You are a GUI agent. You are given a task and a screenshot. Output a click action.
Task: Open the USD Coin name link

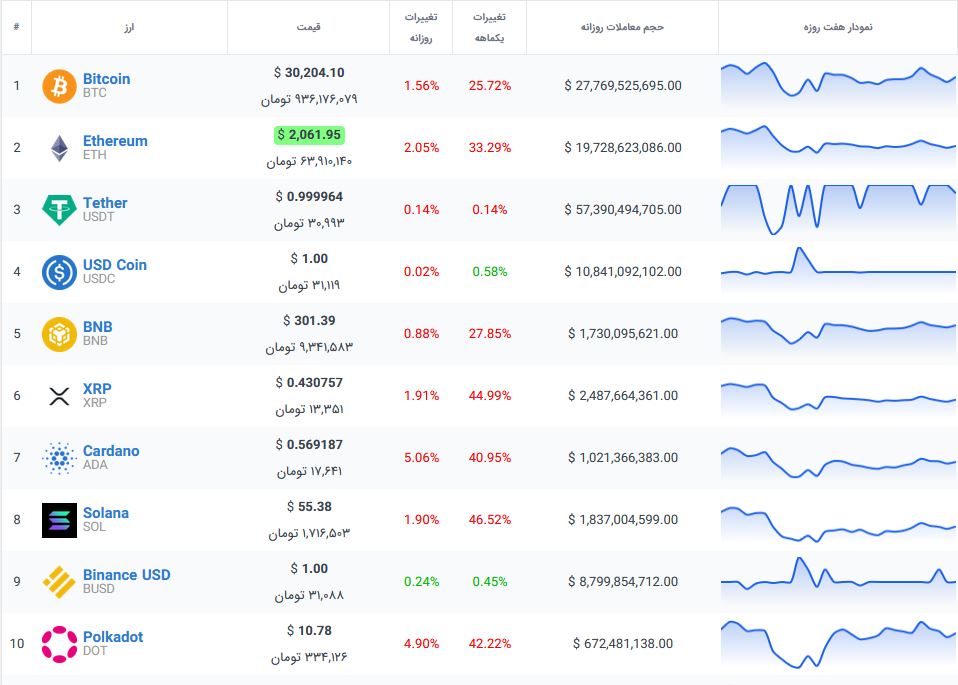pyautogui.click(x=115, y=265)
